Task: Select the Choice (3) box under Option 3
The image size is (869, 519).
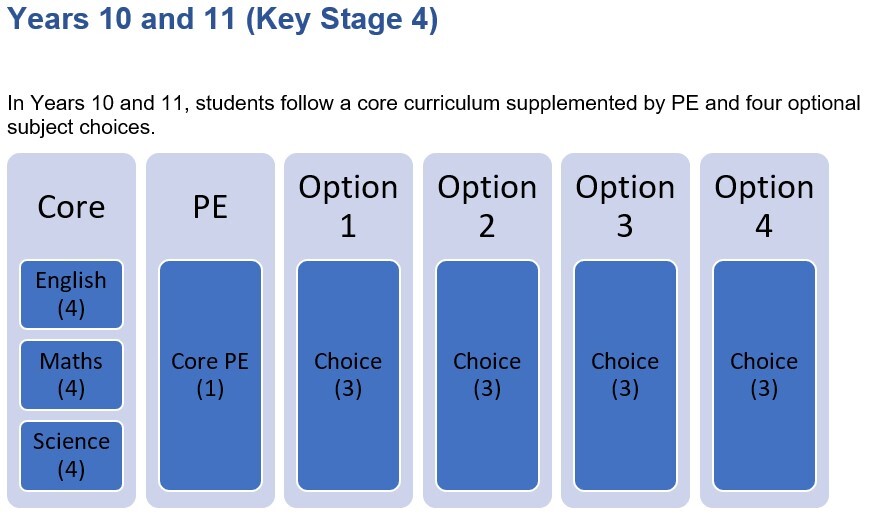Action: coord(625,375)
